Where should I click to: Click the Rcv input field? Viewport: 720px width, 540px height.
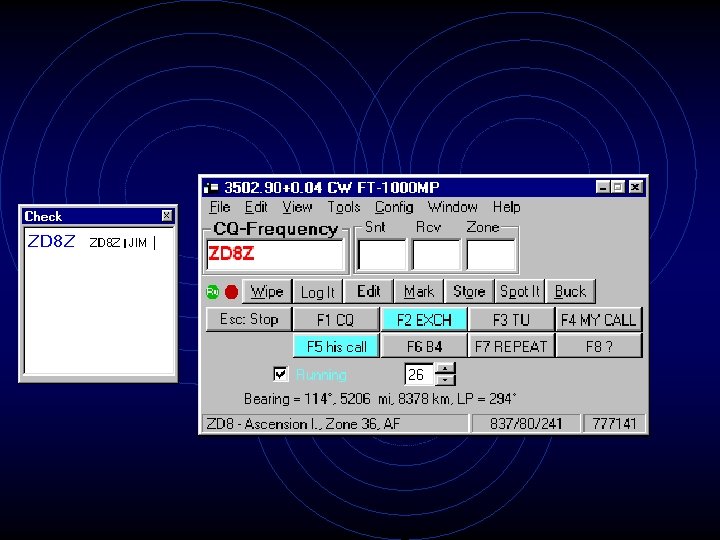(x=436, y=254)
